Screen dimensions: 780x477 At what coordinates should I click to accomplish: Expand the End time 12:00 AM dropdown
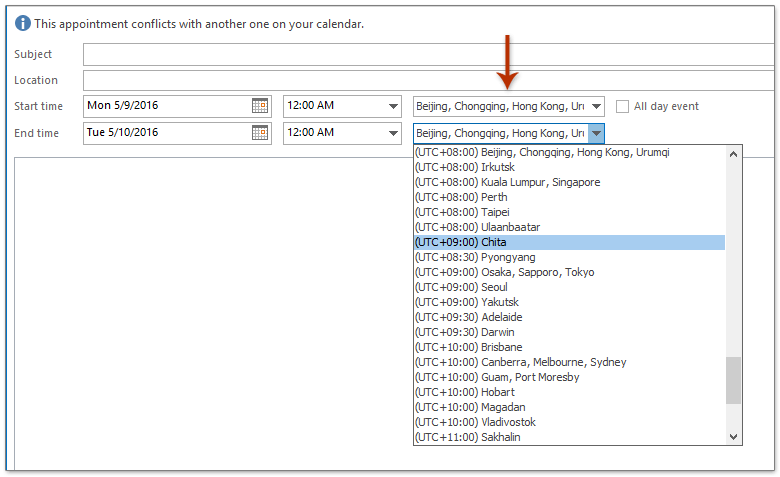(x=393, y=133)
